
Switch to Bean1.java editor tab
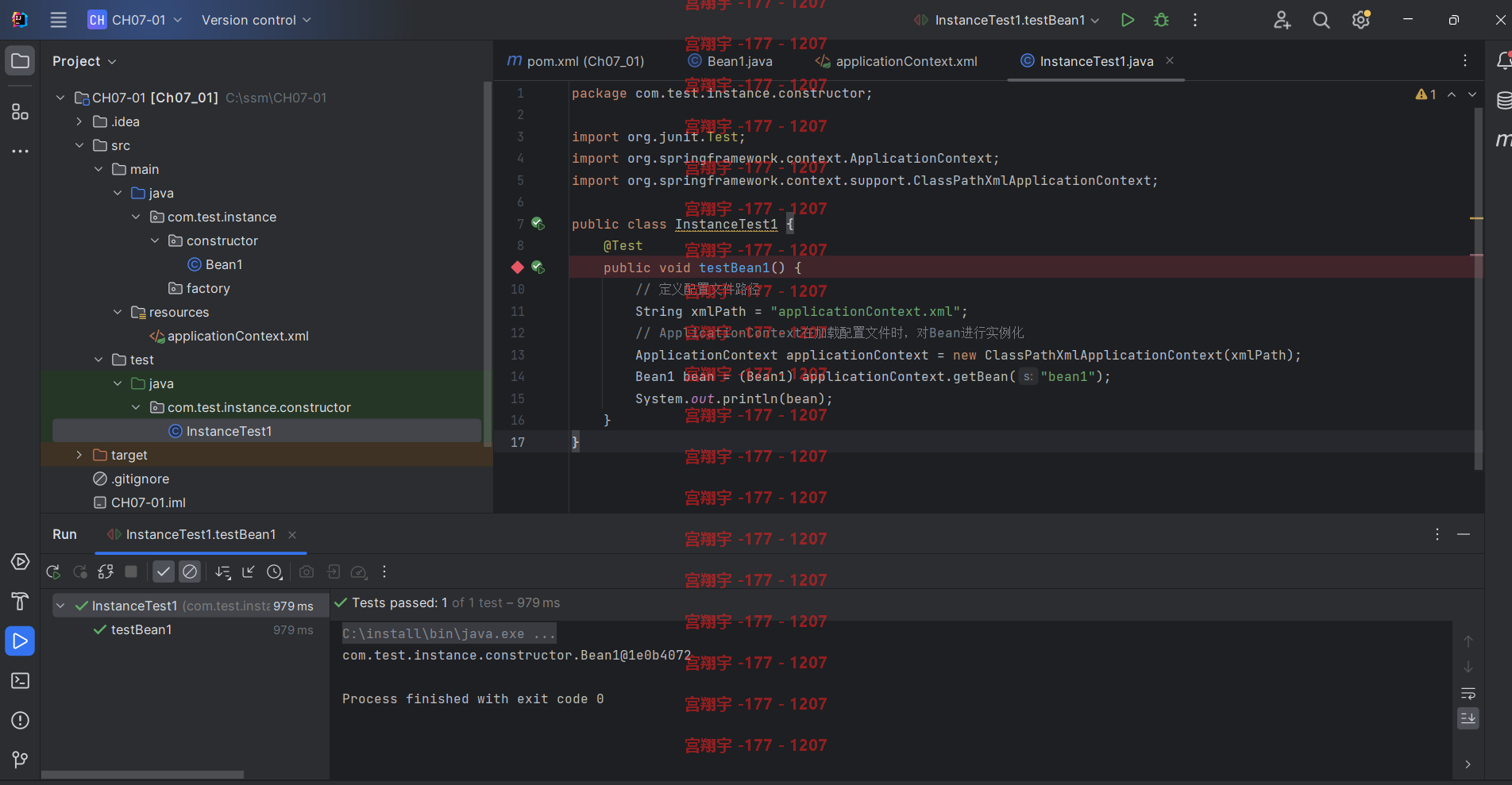pos(730,61)
